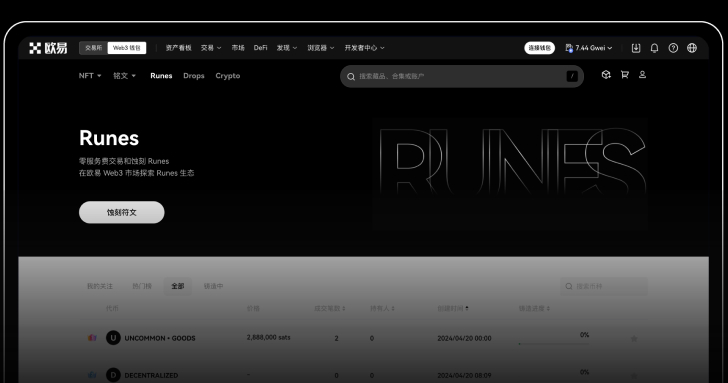Sort by 创建时间 creation time column
Image resolution: width=728 pixels, height=383 pixels.
click(453, 308)
